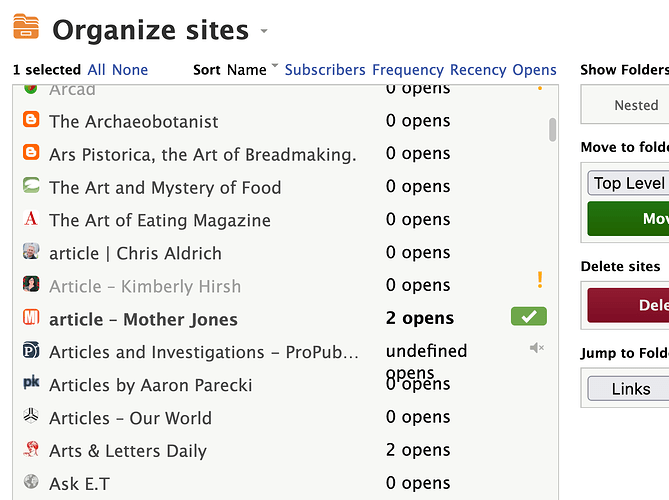The width and height of the screenshot is (669, 500).
Task: Click The Archaeobotanist Blogger icon
Action: (x=31, y=119)
